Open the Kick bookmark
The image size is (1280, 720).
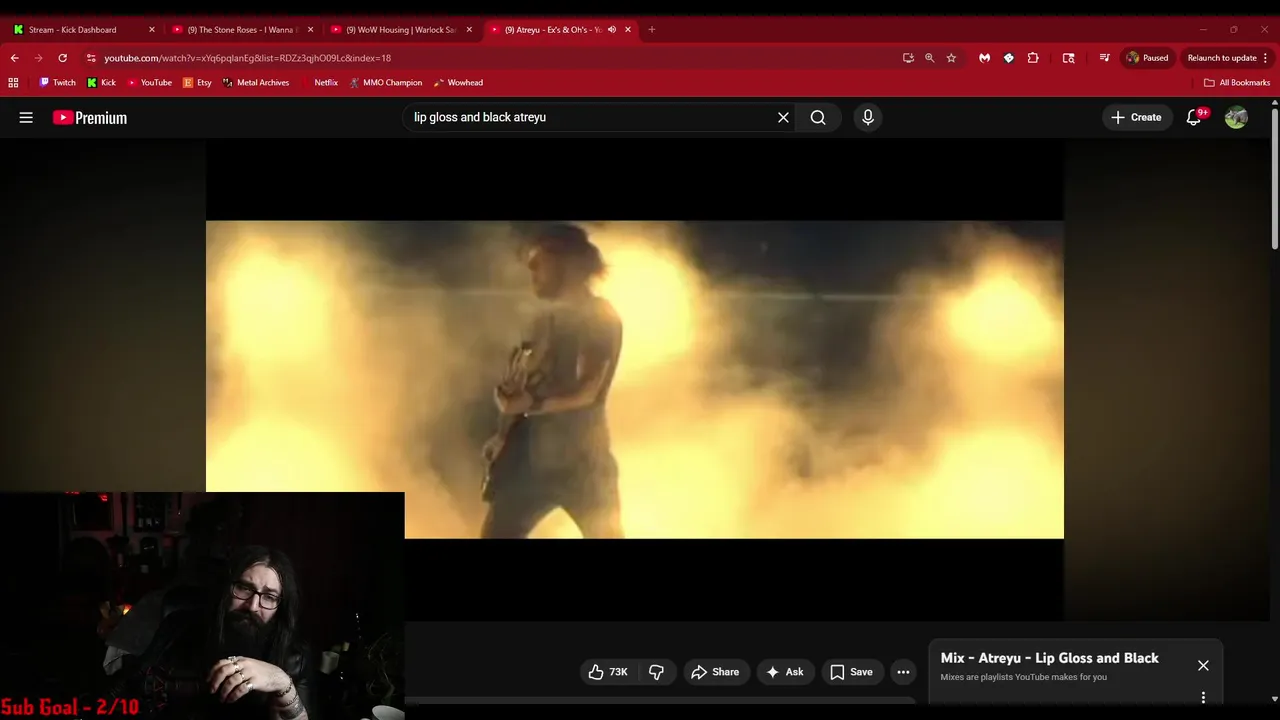pyautogui.click(x=101, y=83)
